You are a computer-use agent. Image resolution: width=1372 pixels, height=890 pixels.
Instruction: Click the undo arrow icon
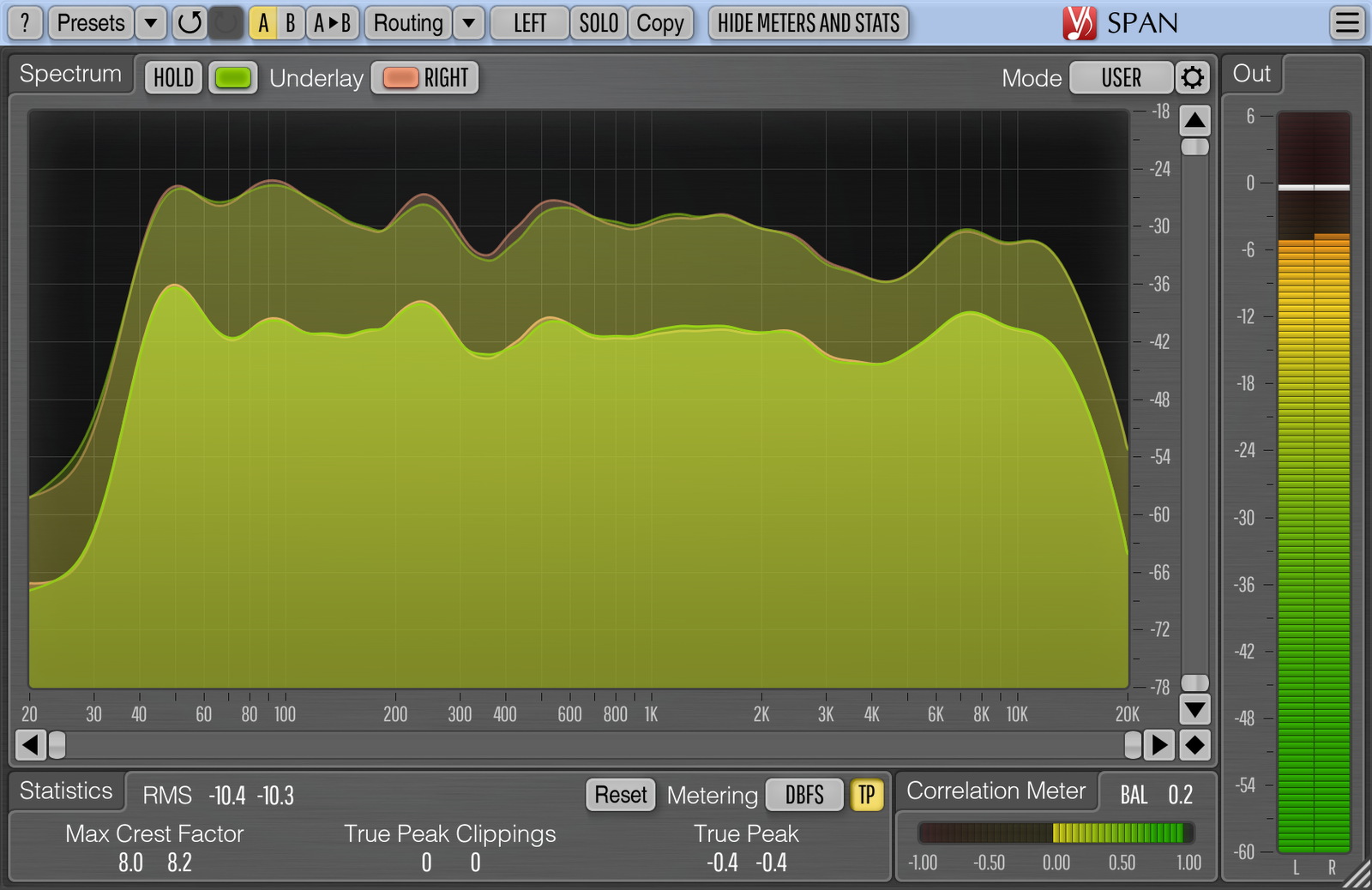tap(190, 23)
